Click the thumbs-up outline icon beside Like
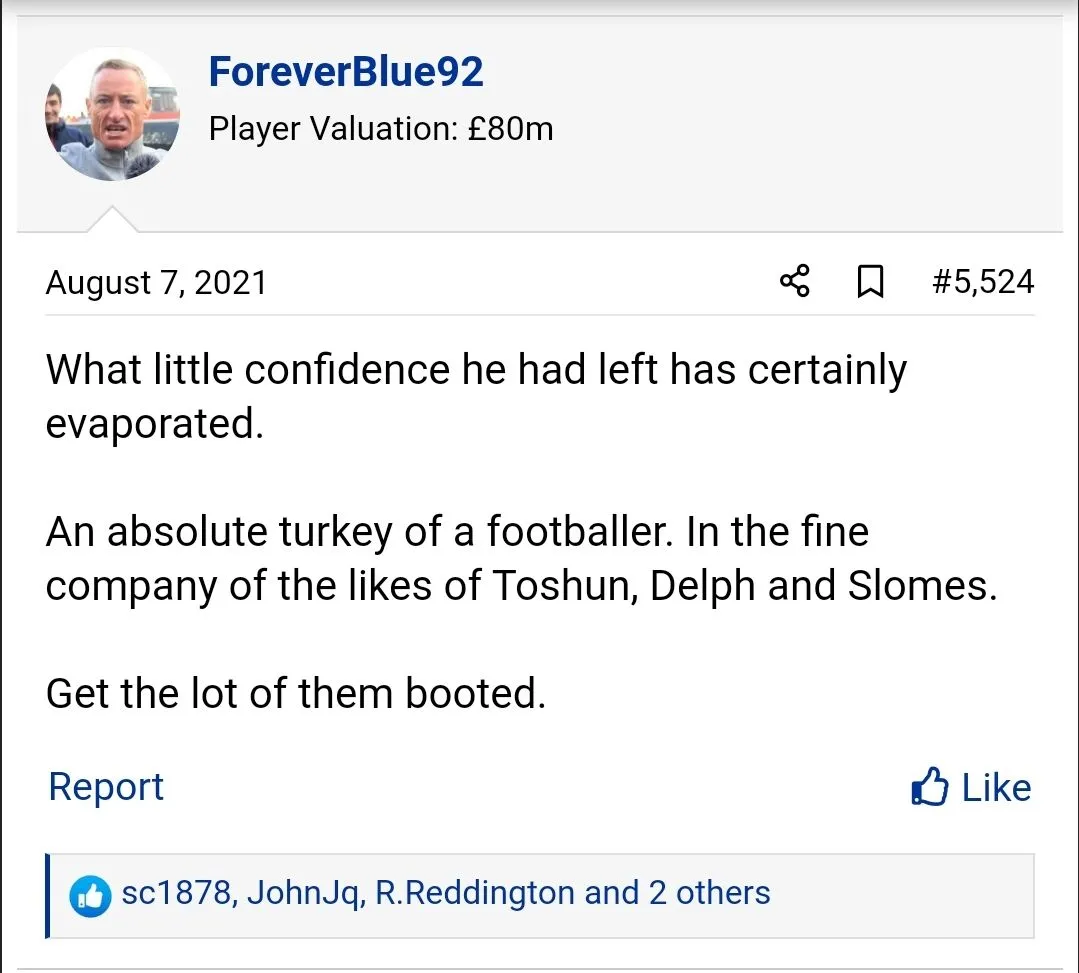Image resolution: width=1079 pixels, height=973 pixels. pyautogui.click(x=929, y=788)
